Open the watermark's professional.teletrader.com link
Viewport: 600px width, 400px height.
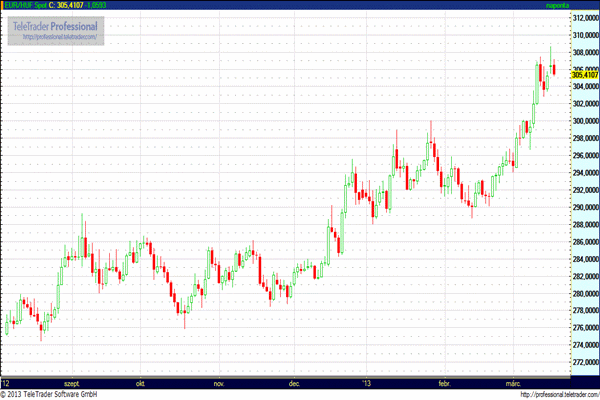[x=59, y=37]
